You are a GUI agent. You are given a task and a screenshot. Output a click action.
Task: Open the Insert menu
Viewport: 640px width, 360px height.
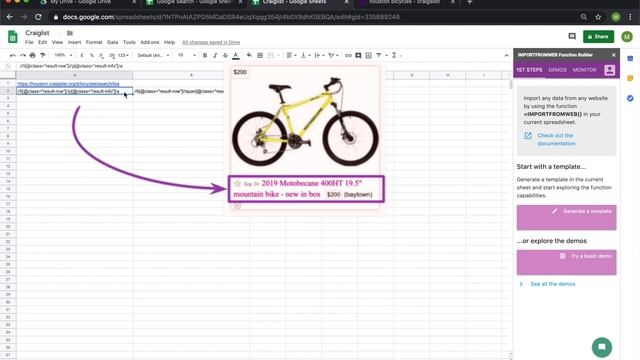tap(74, 42)
